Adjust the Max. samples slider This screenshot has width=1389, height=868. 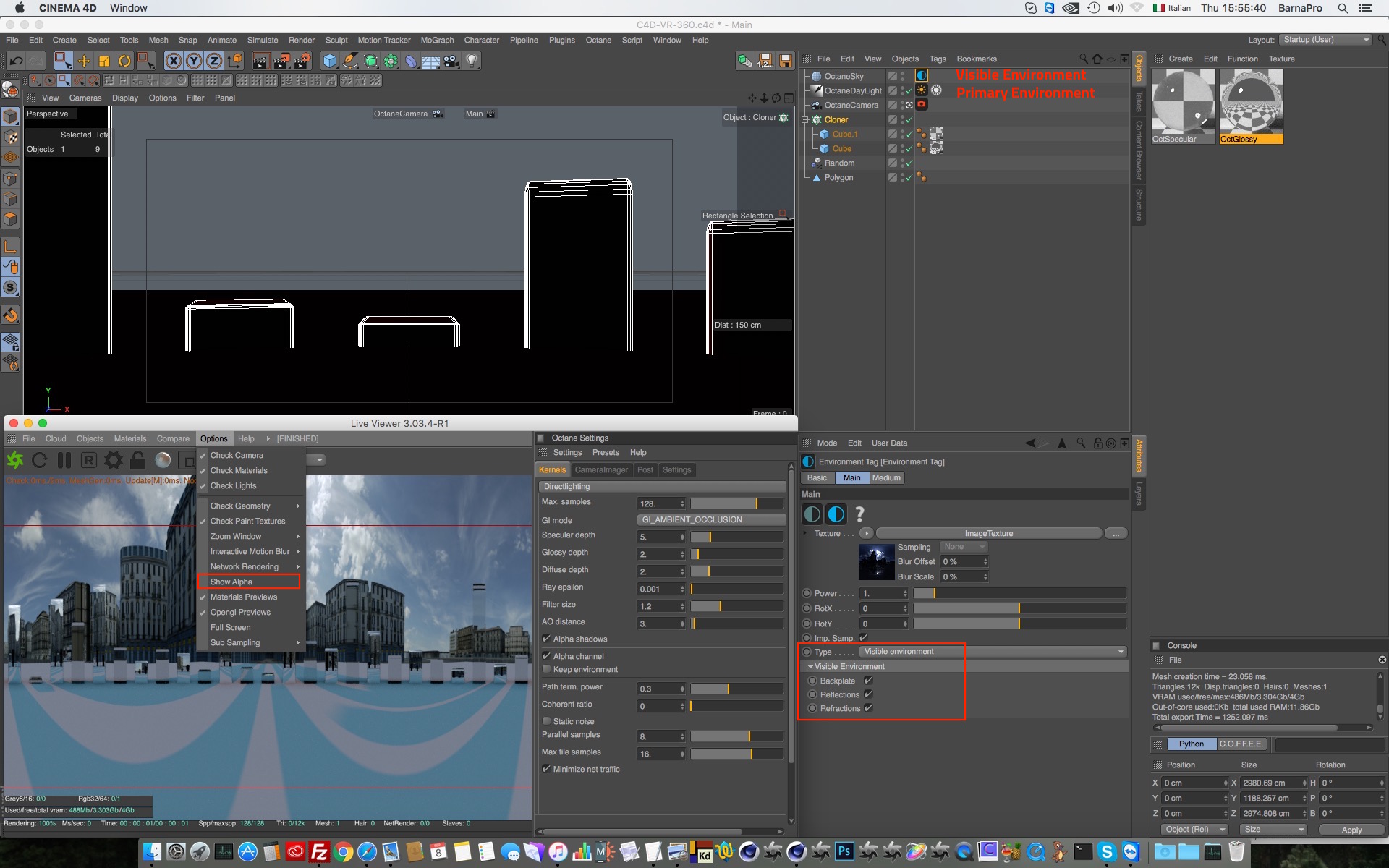[x=736, y=503]
